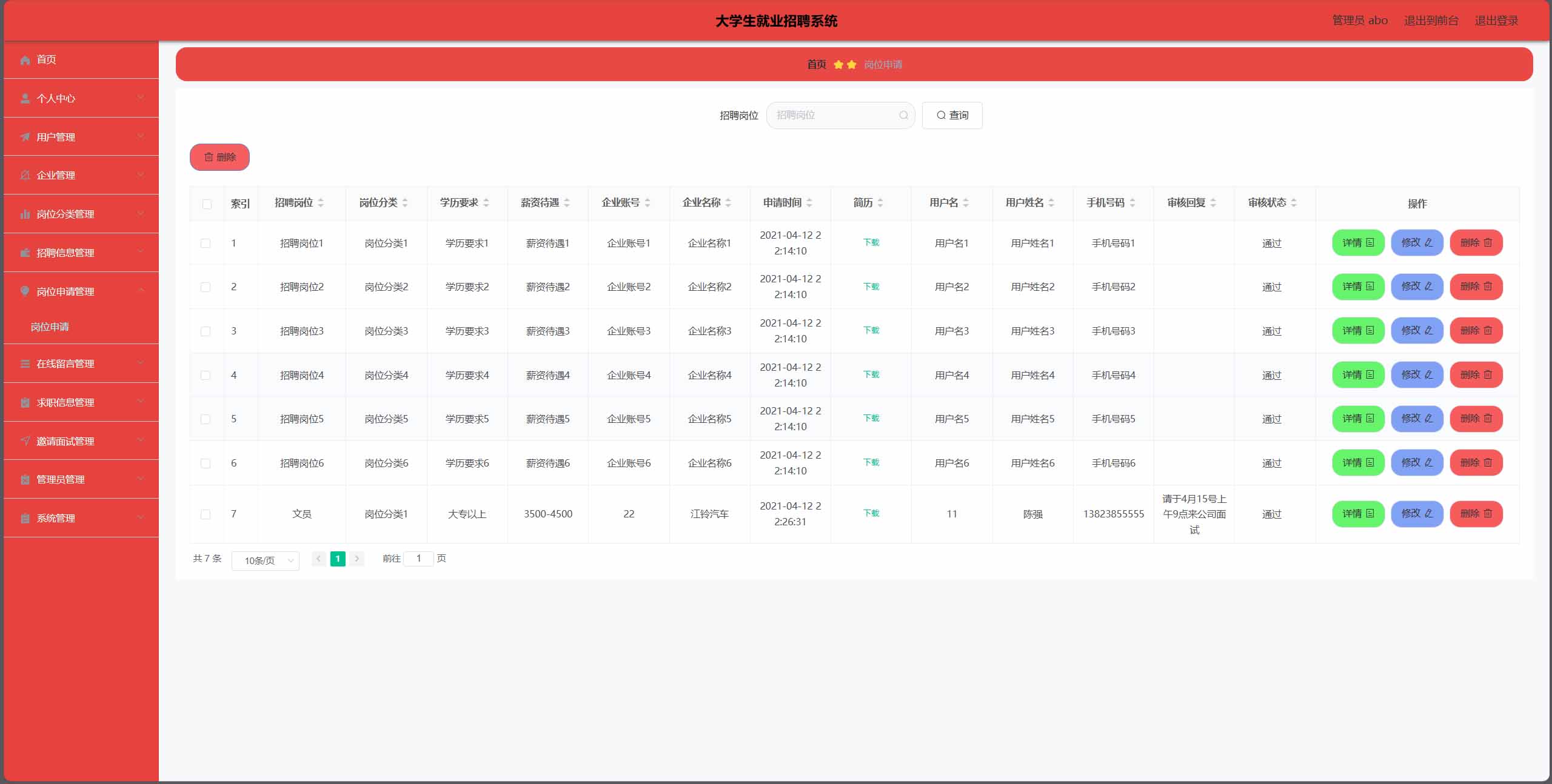Click the person icon of 个人中心
The image size is (1552, 784).
pyautogui.click(x=25, y=98)
